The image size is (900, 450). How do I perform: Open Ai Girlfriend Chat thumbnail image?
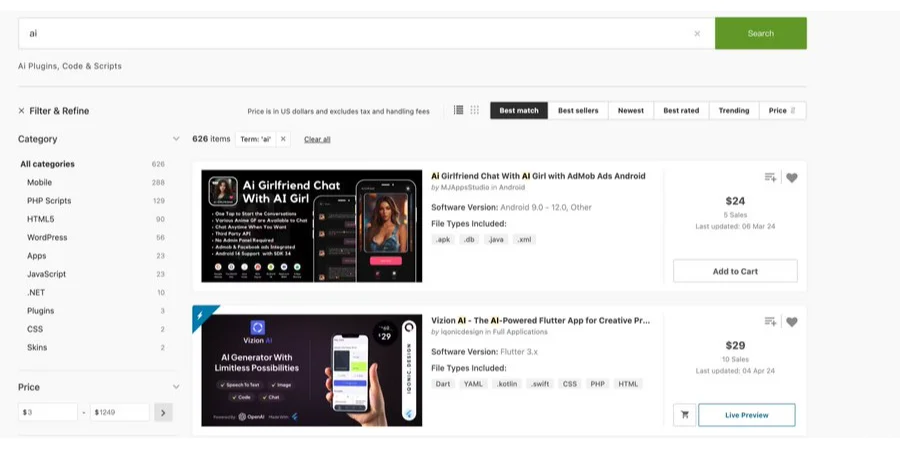pyautogui.click(x=312, y=226)
